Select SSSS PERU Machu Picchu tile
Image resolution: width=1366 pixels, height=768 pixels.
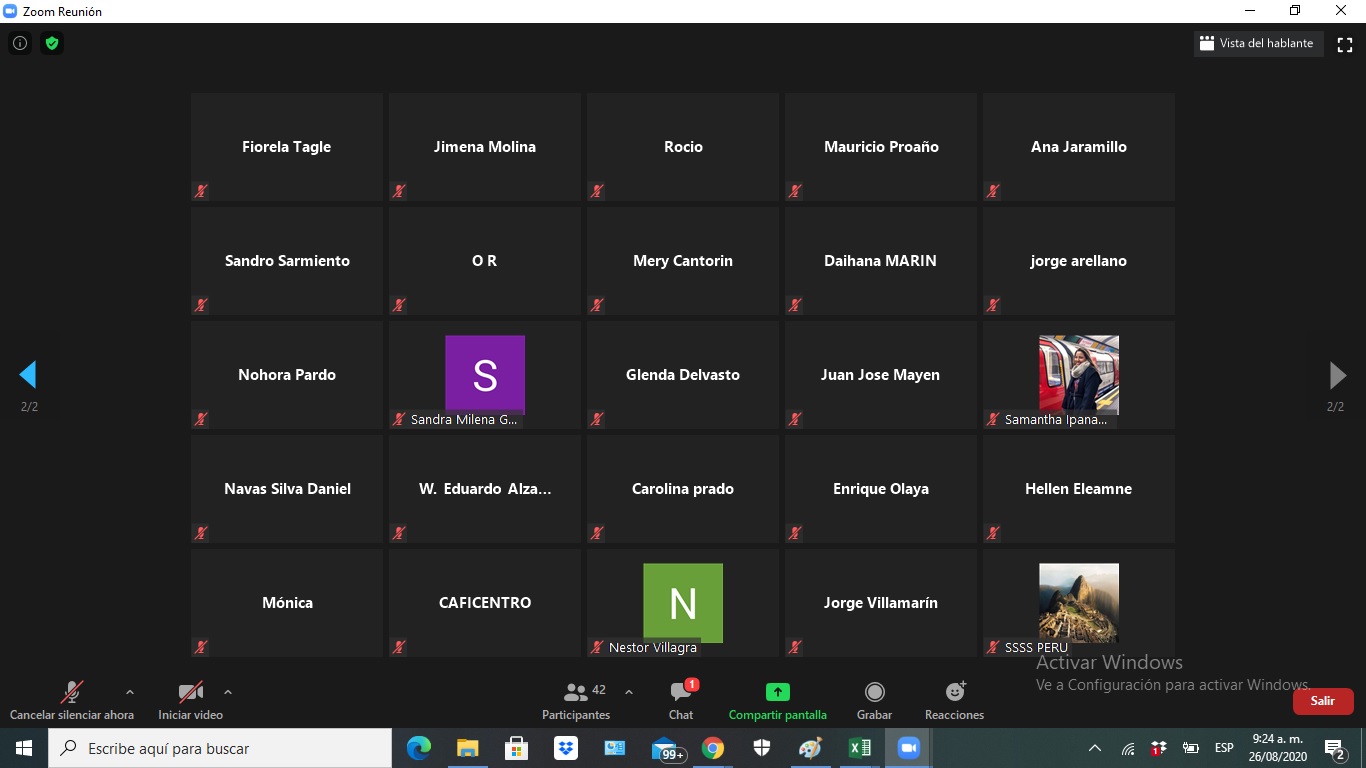[x=1079, y=602]
